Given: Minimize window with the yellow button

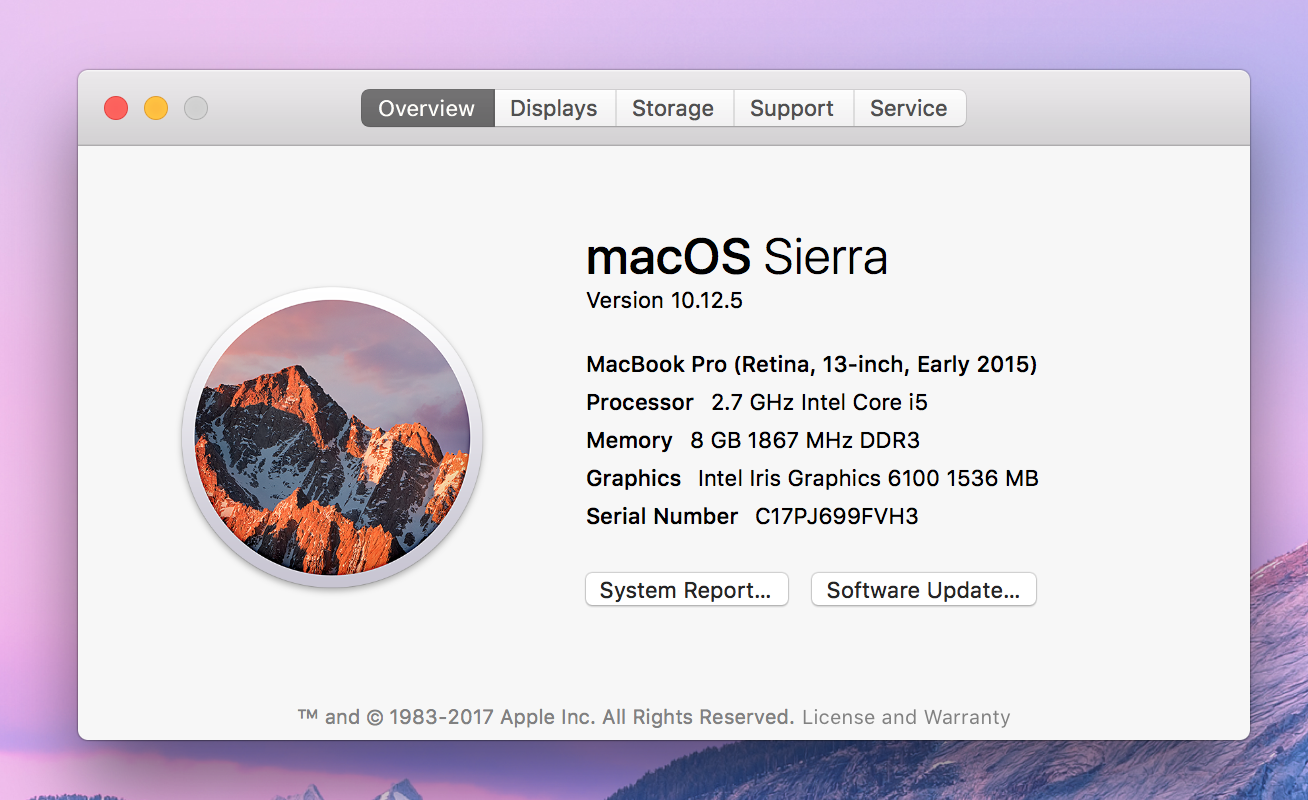Looking at the screenshot, I should 156,108.
